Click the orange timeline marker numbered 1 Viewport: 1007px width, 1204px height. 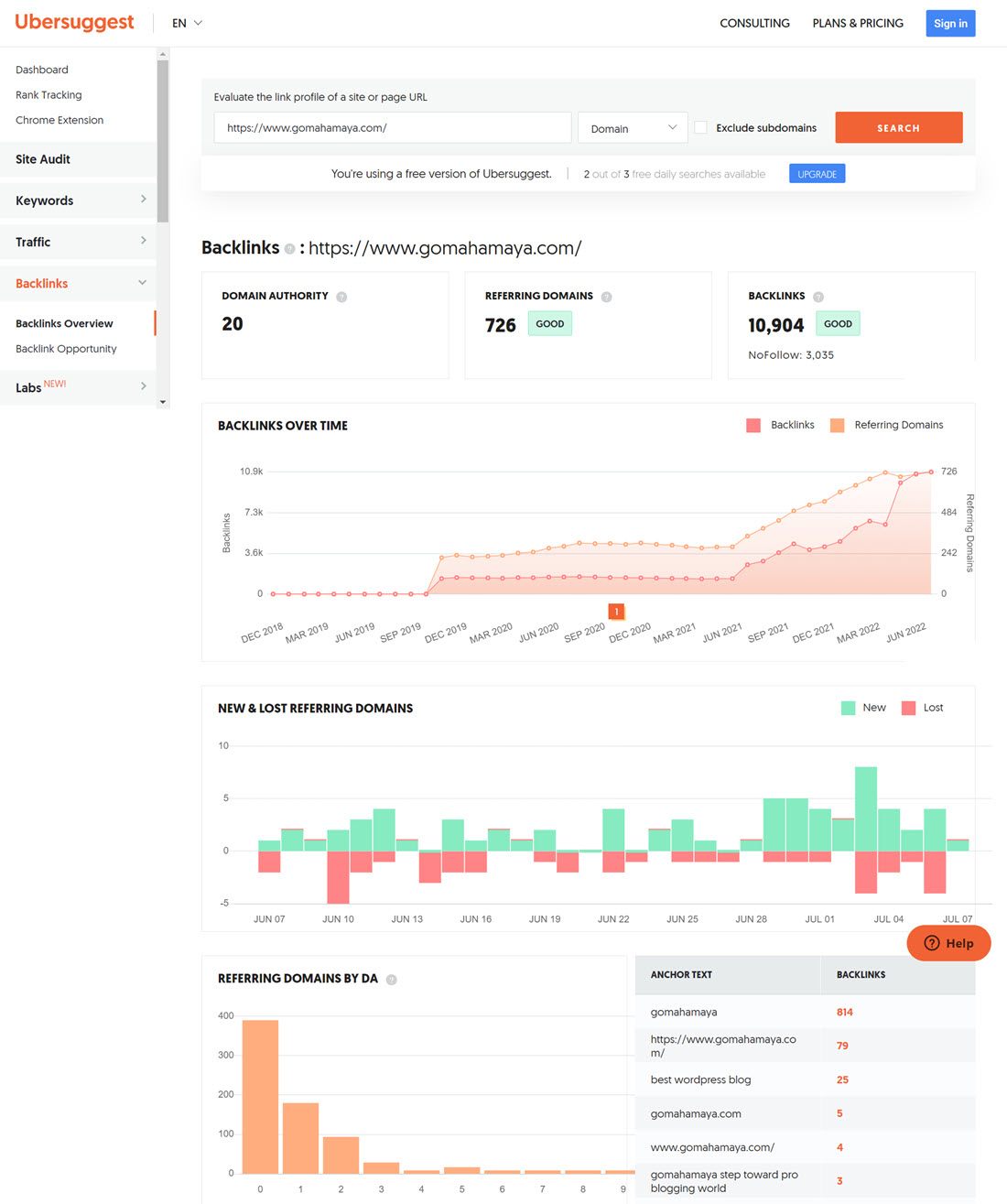click(617, 612)
